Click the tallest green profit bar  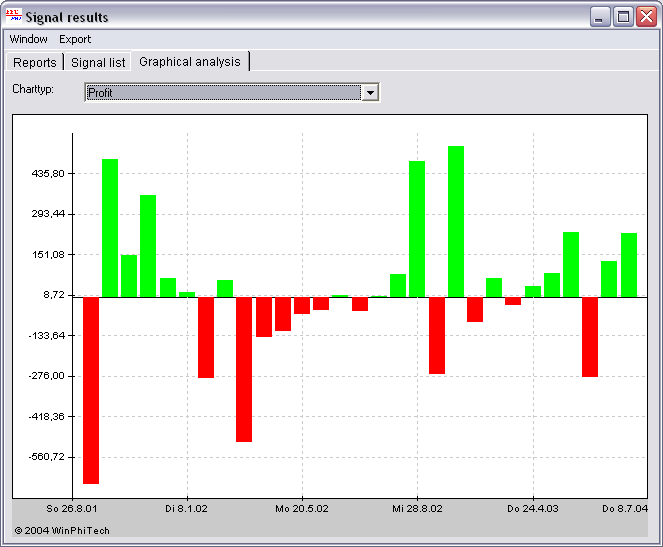456,221
